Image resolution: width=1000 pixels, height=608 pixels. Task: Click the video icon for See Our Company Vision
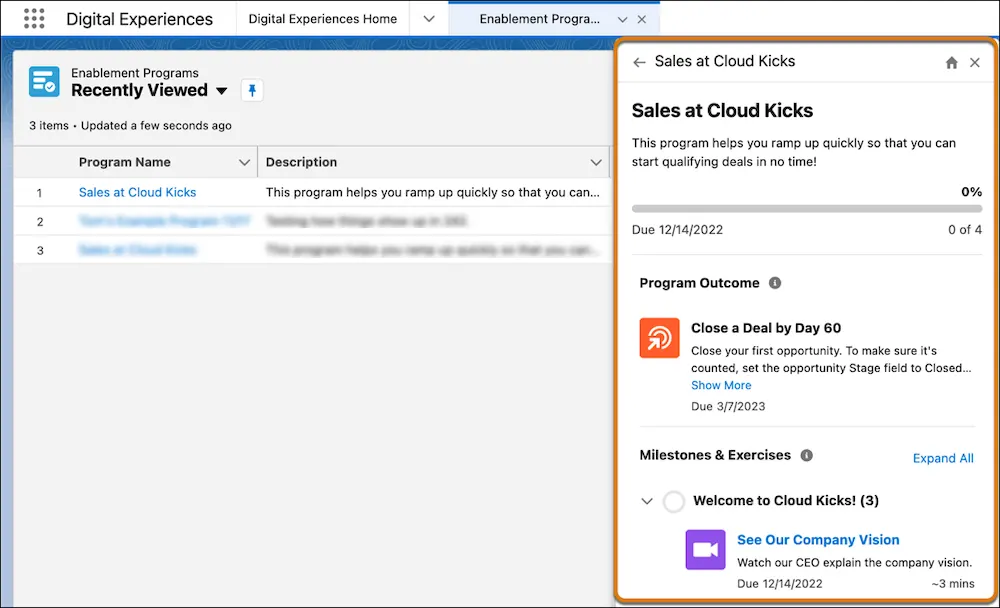pos(705,549)
